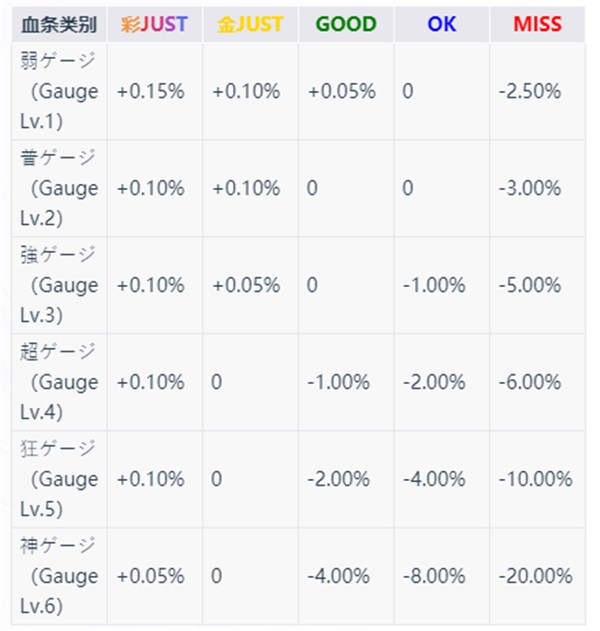Click the -6.00% MISS cell
Viewport: 600px width, 631px height.
(x=530, y=382)
